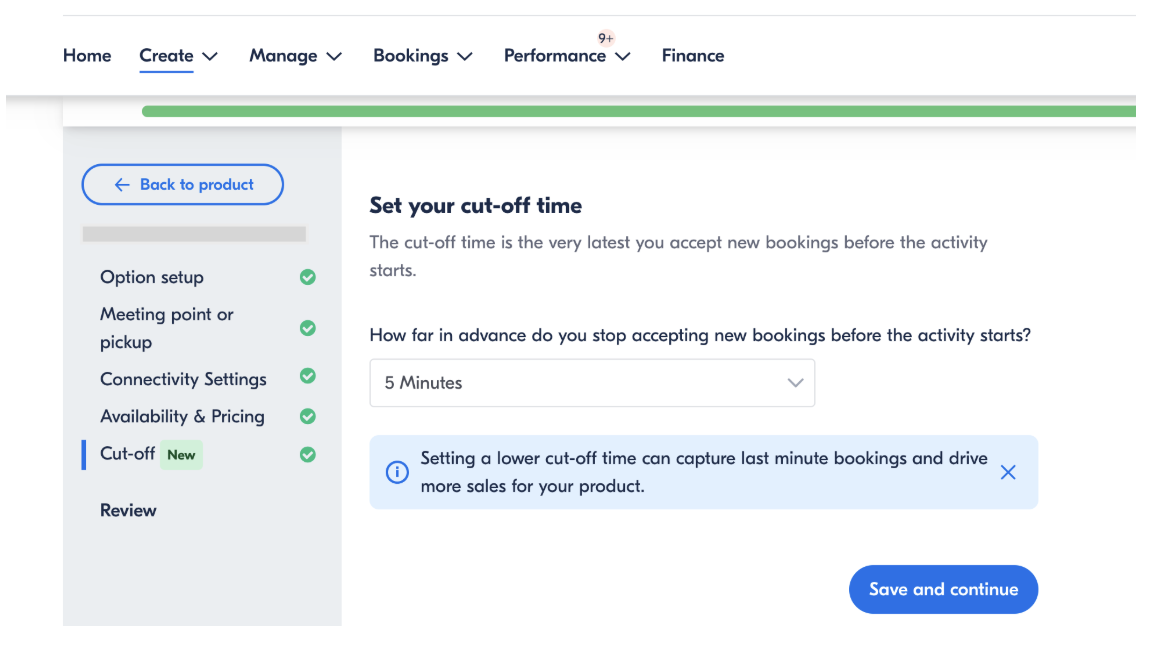This screenshot has height=648, width=1158.
Task: Click Save and continue
Action: [942, 589]
